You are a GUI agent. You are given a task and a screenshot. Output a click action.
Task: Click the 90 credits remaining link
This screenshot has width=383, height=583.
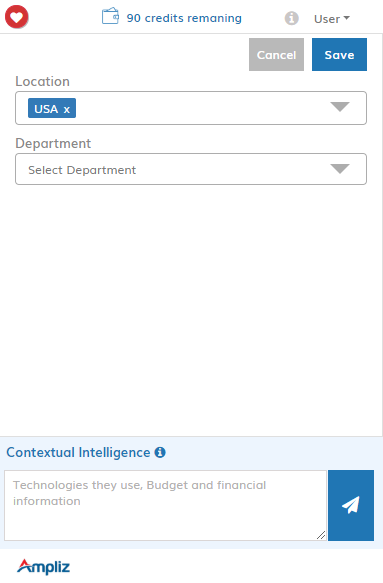[x=184, y=18]
